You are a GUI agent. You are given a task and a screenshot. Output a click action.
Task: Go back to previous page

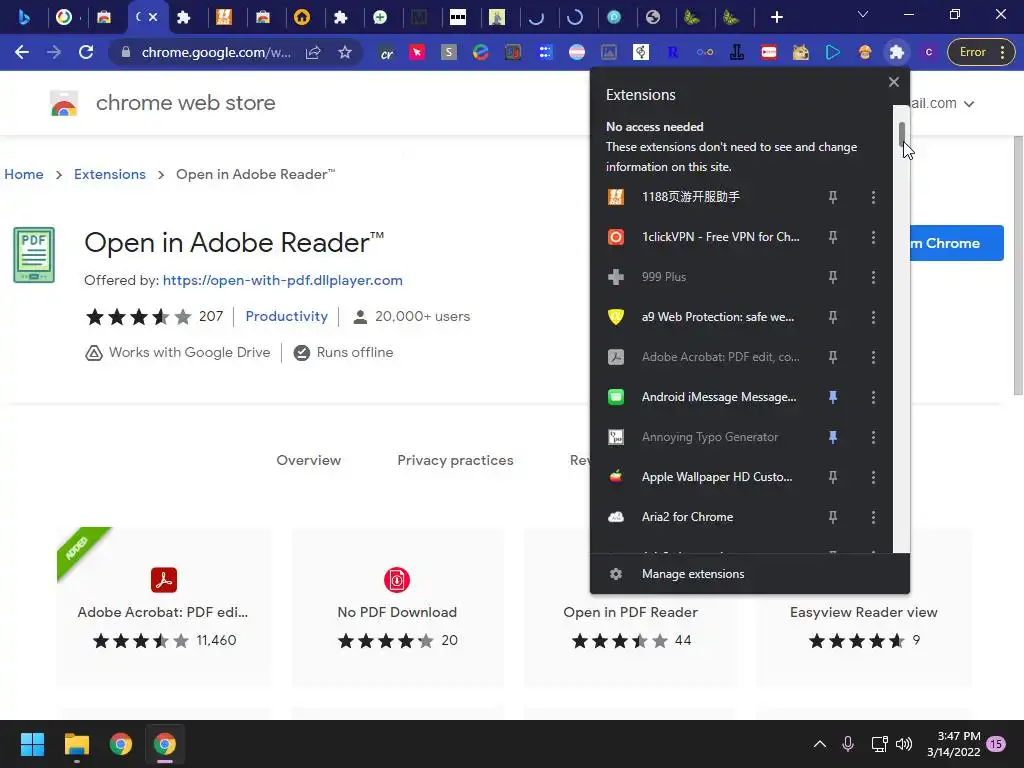[x=22, y=52]
